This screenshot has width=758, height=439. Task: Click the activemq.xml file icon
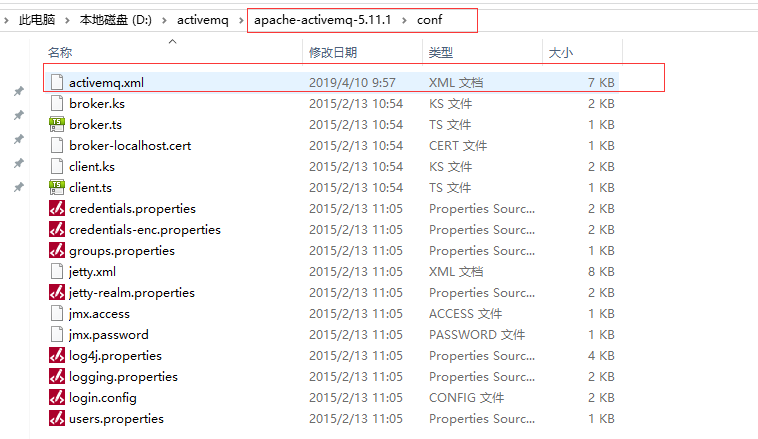coord(57,82)
